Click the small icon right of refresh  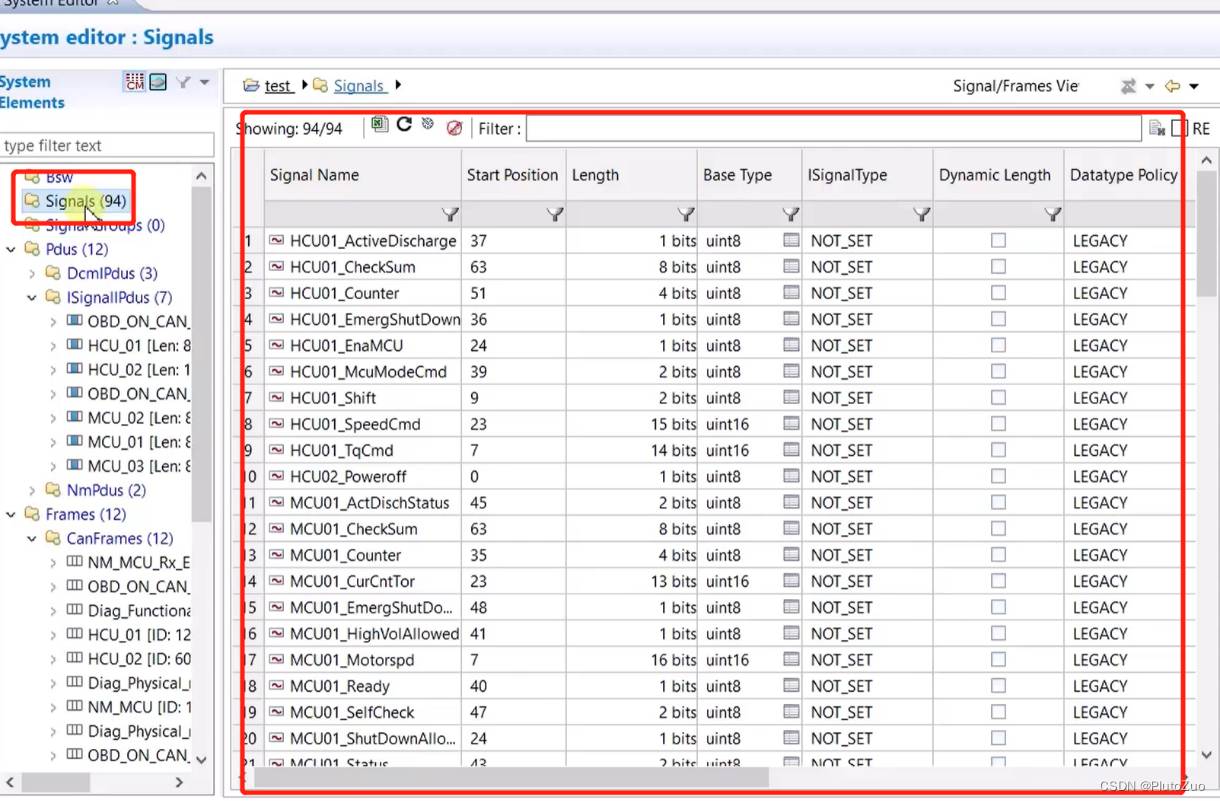pyautogui.click(x=428, y=125)
